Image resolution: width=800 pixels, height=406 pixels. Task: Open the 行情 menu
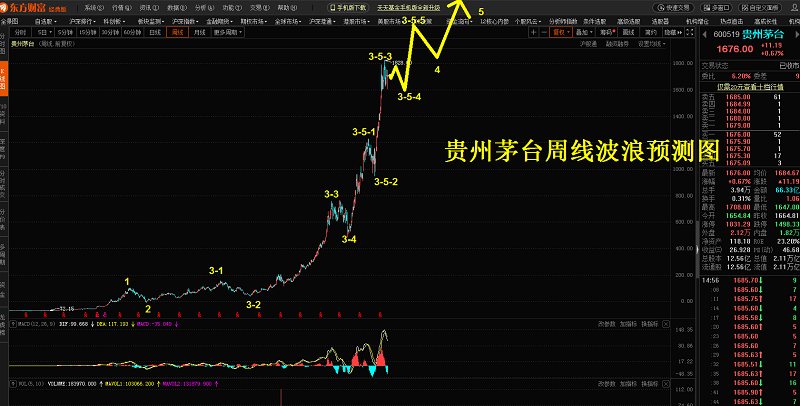point(121,8)
